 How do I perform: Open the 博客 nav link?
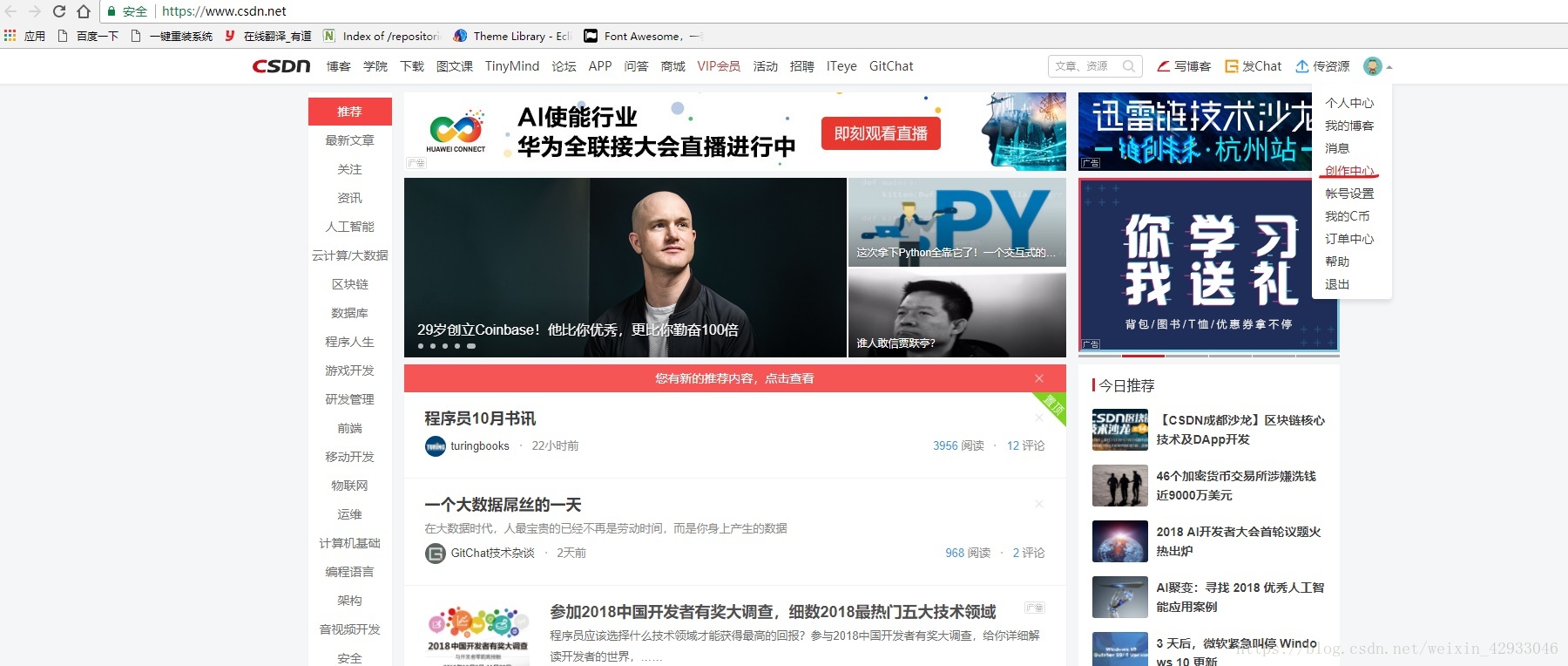(339, 66)
